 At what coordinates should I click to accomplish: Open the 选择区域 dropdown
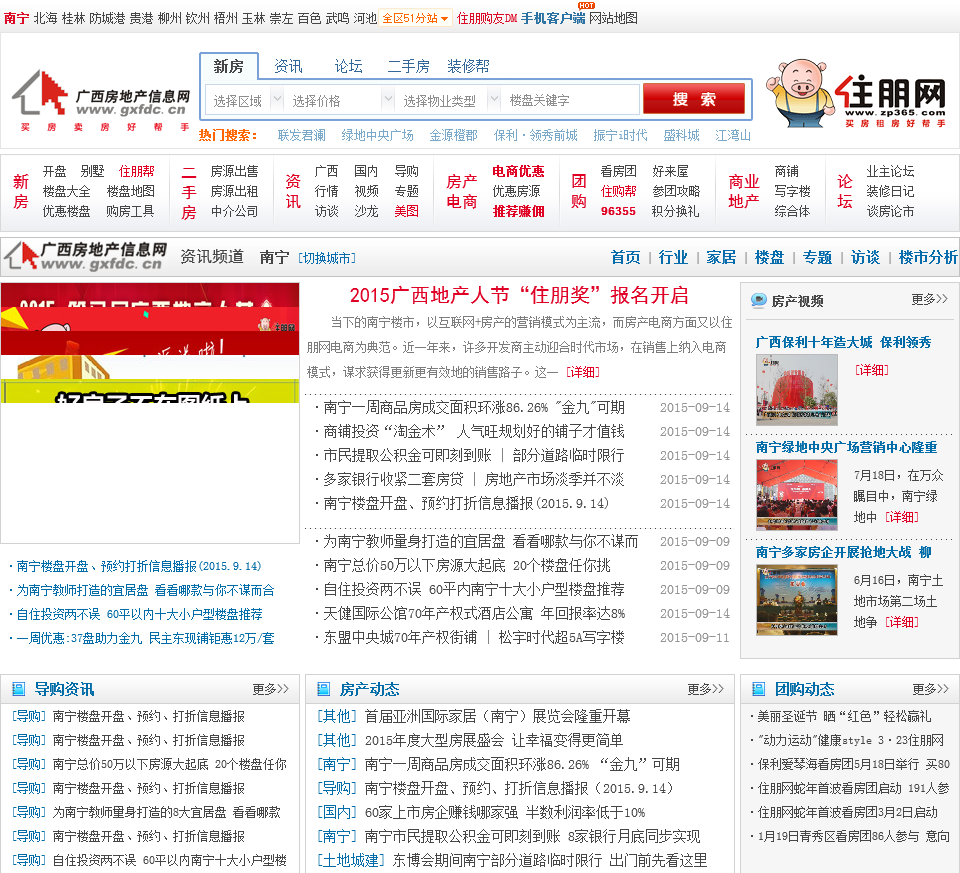pyautogui.click(x=245, y=100)
